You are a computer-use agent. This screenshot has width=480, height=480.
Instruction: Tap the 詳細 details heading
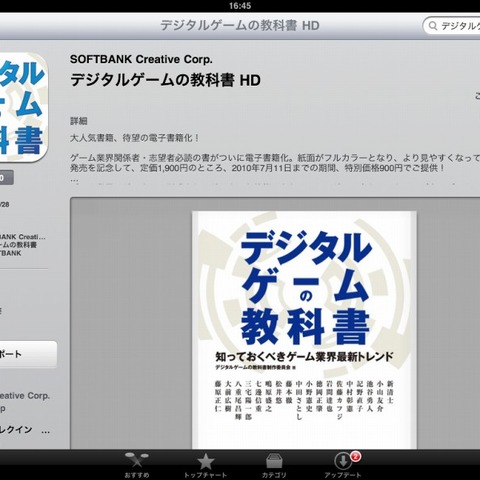(x=79, y=121)
